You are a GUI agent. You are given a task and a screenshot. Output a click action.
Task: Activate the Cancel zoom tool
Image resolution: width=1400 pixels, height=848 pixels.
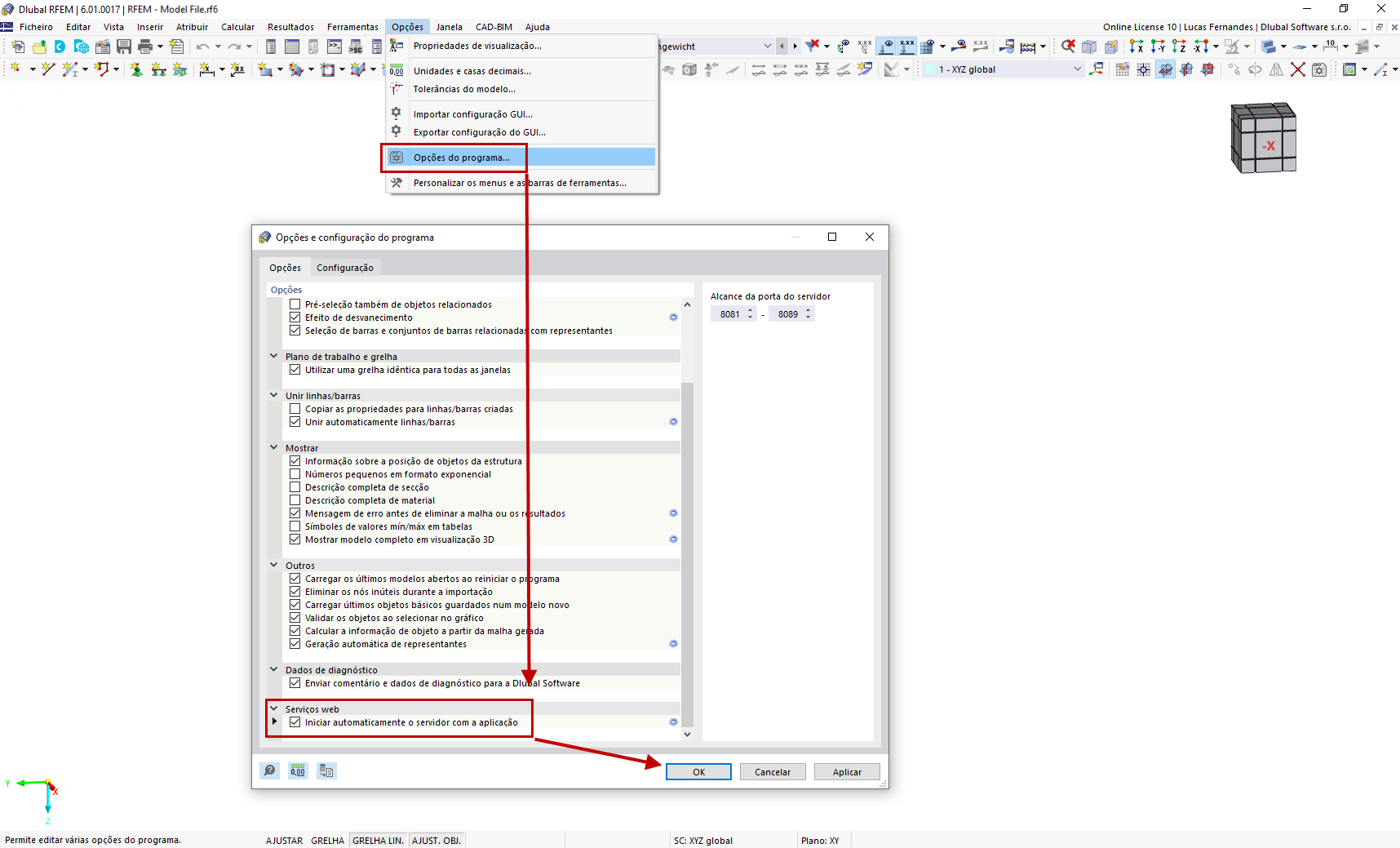[x=1067, y=47]
